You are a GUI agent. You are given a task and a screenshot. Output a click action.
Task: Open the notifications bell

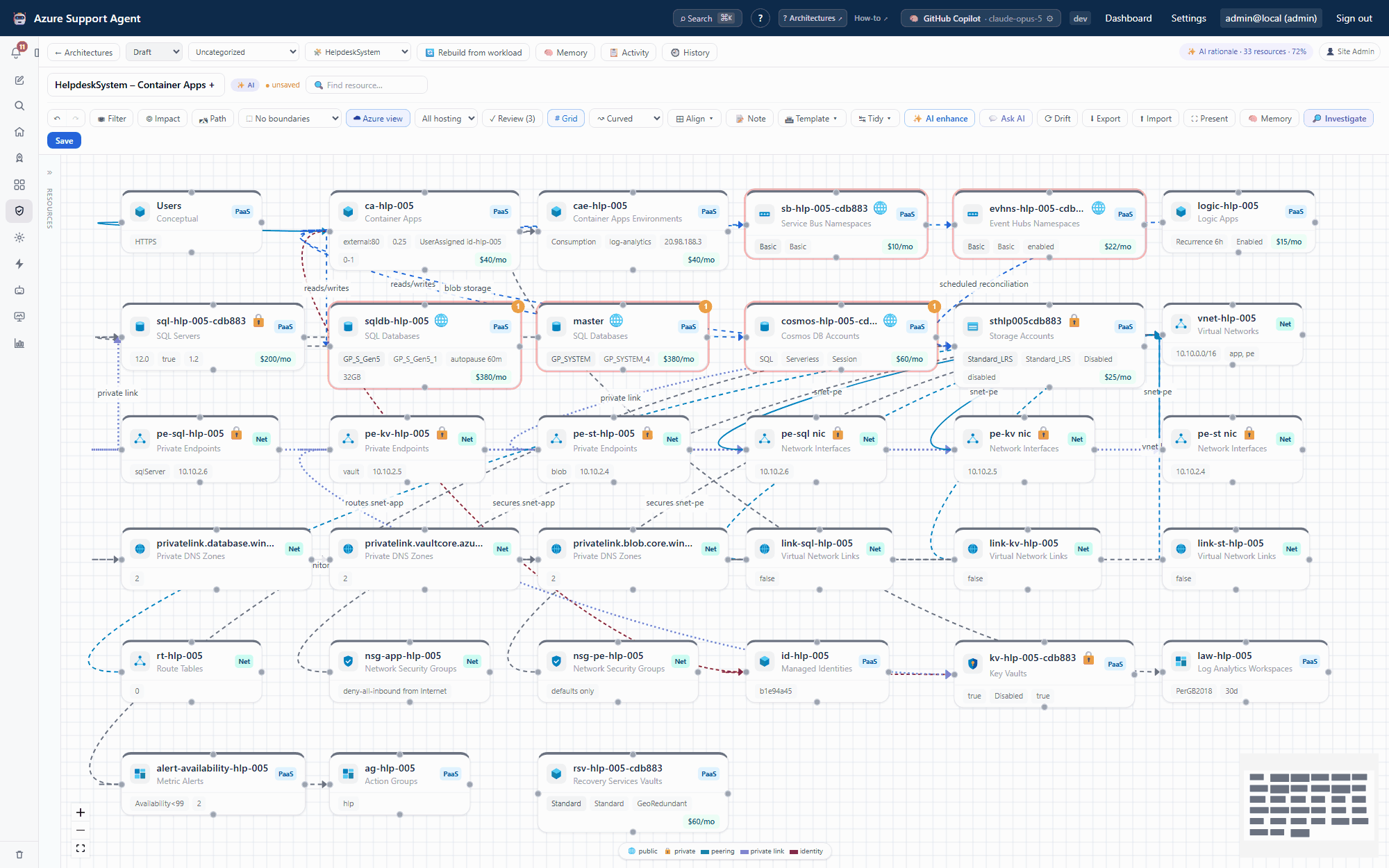click(17, 53)
